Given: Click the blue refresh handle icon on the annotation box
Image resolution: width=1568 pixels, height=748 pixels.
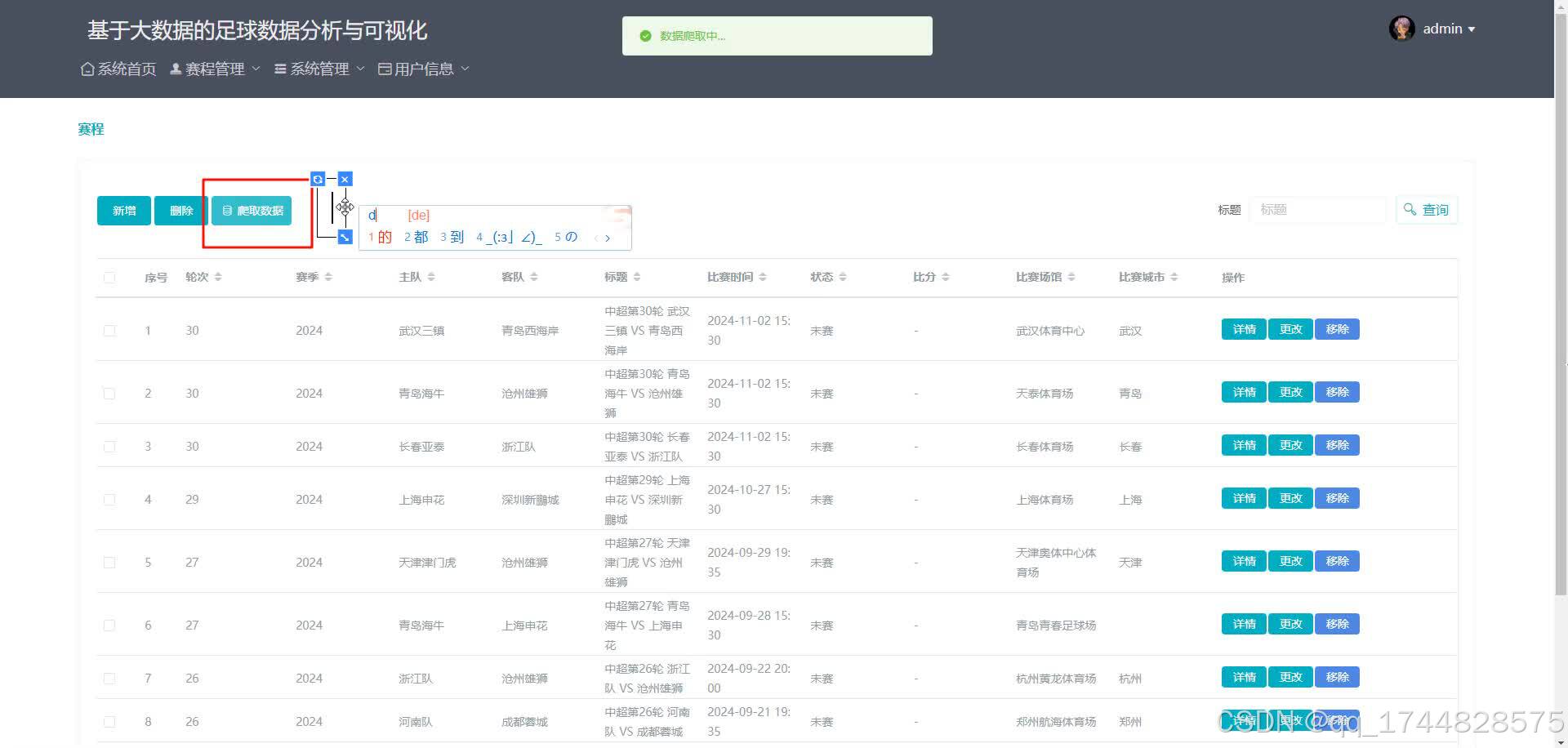Looking at the screenshot, I should [318, 179].
